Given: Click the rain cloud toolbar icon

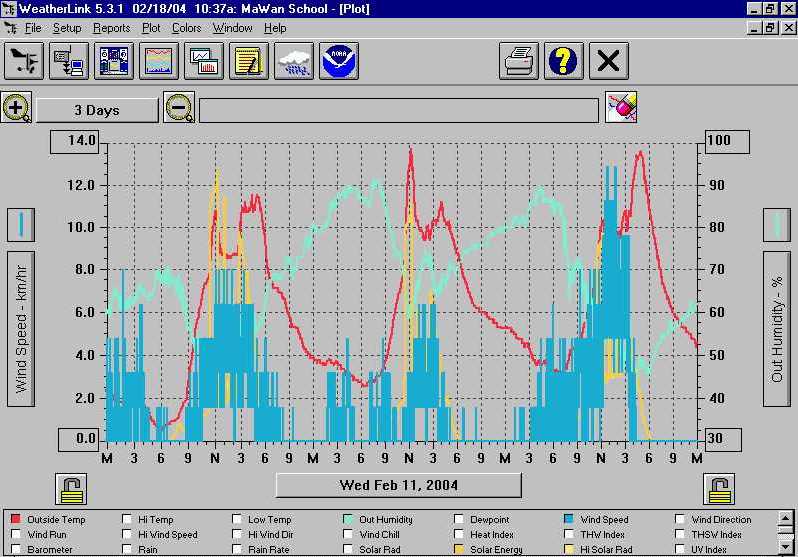Looking at the screenshot, I should [294, 61].
